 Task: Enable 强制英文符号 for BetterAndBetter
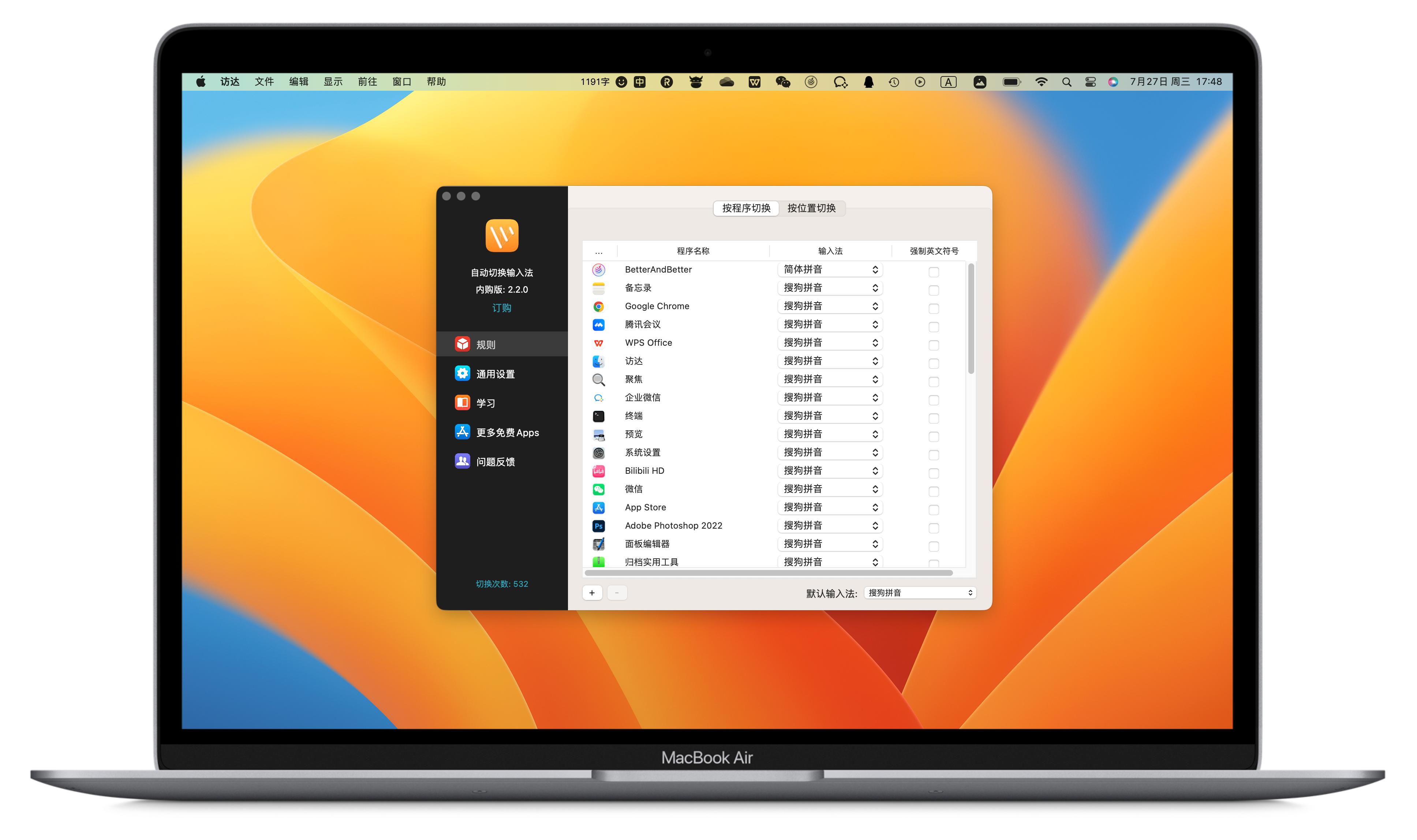[934, 272]
